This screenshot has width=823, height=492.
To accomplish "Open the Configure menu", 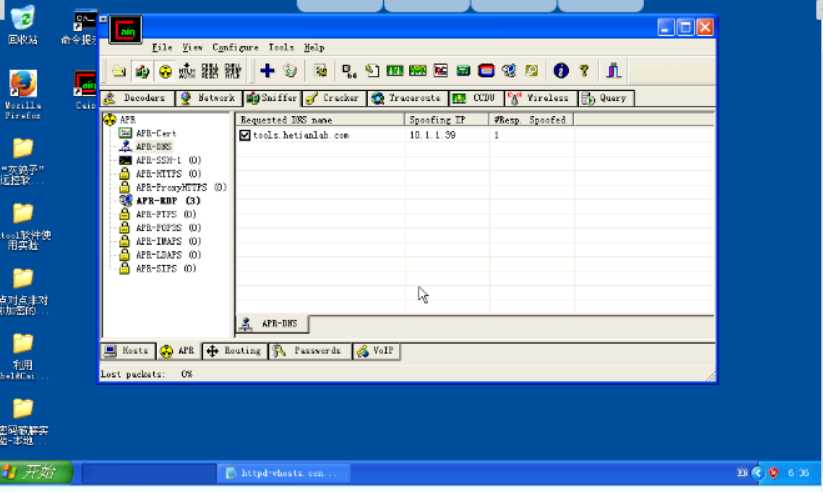I will pos(235,48).
